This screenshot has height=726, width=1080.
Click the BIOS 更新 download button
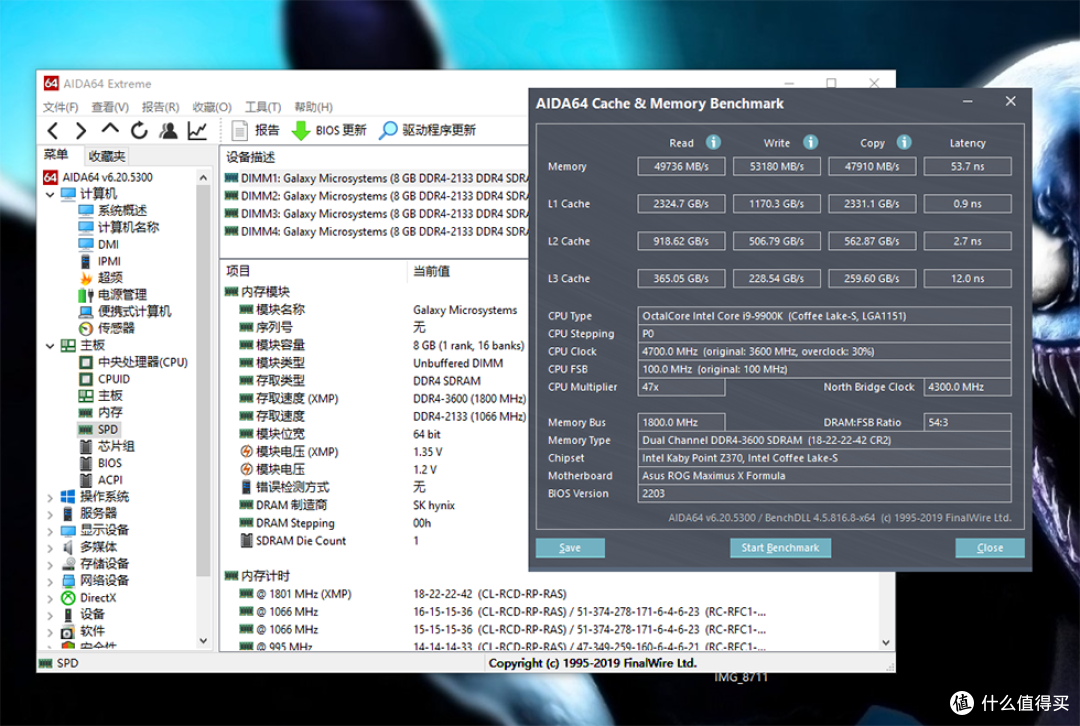(329, 130)
